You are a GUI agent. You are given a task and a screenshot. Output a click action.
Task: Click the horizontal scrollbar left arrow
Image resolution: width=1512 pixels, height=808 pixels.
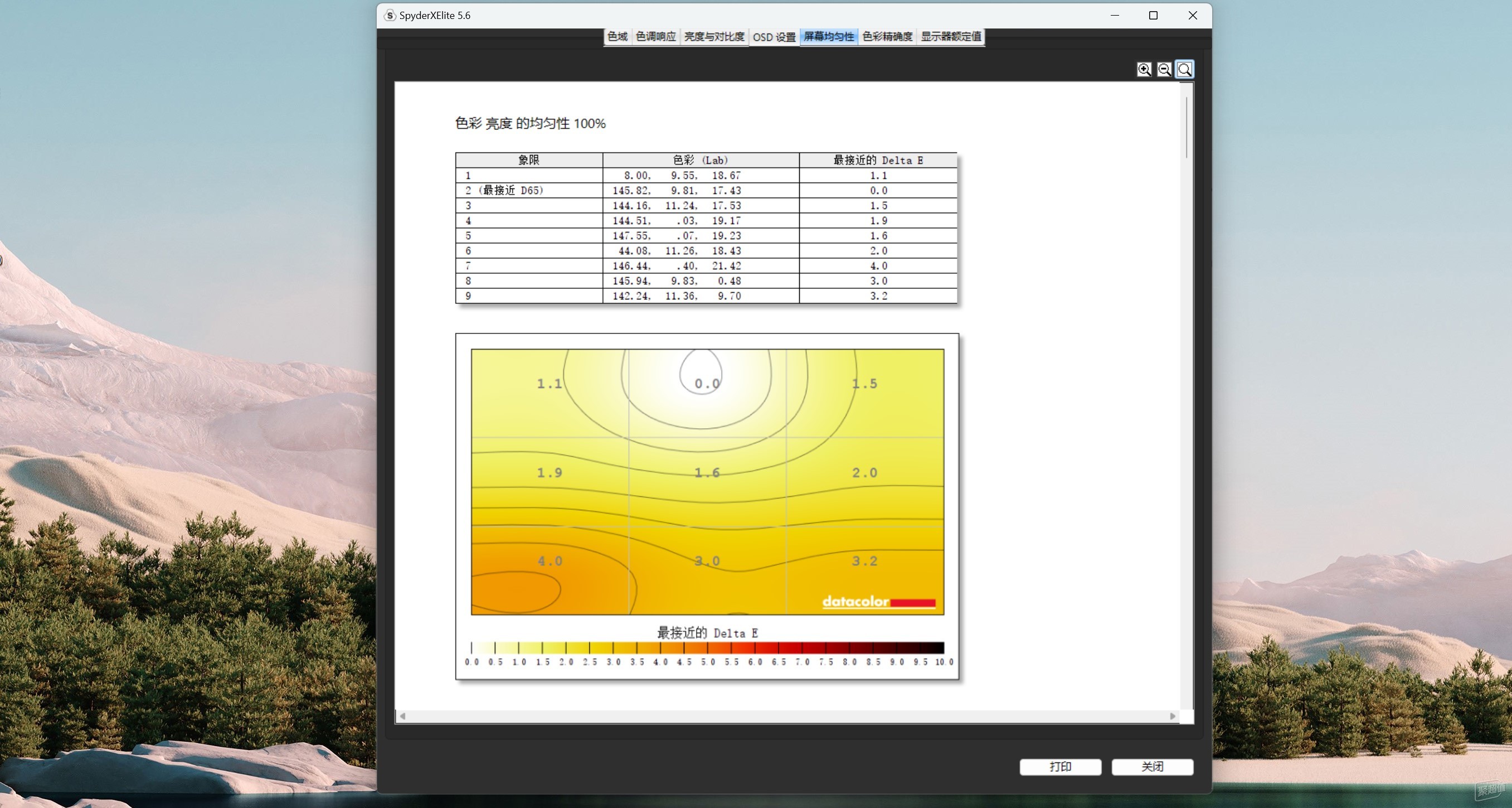point(402,716)
